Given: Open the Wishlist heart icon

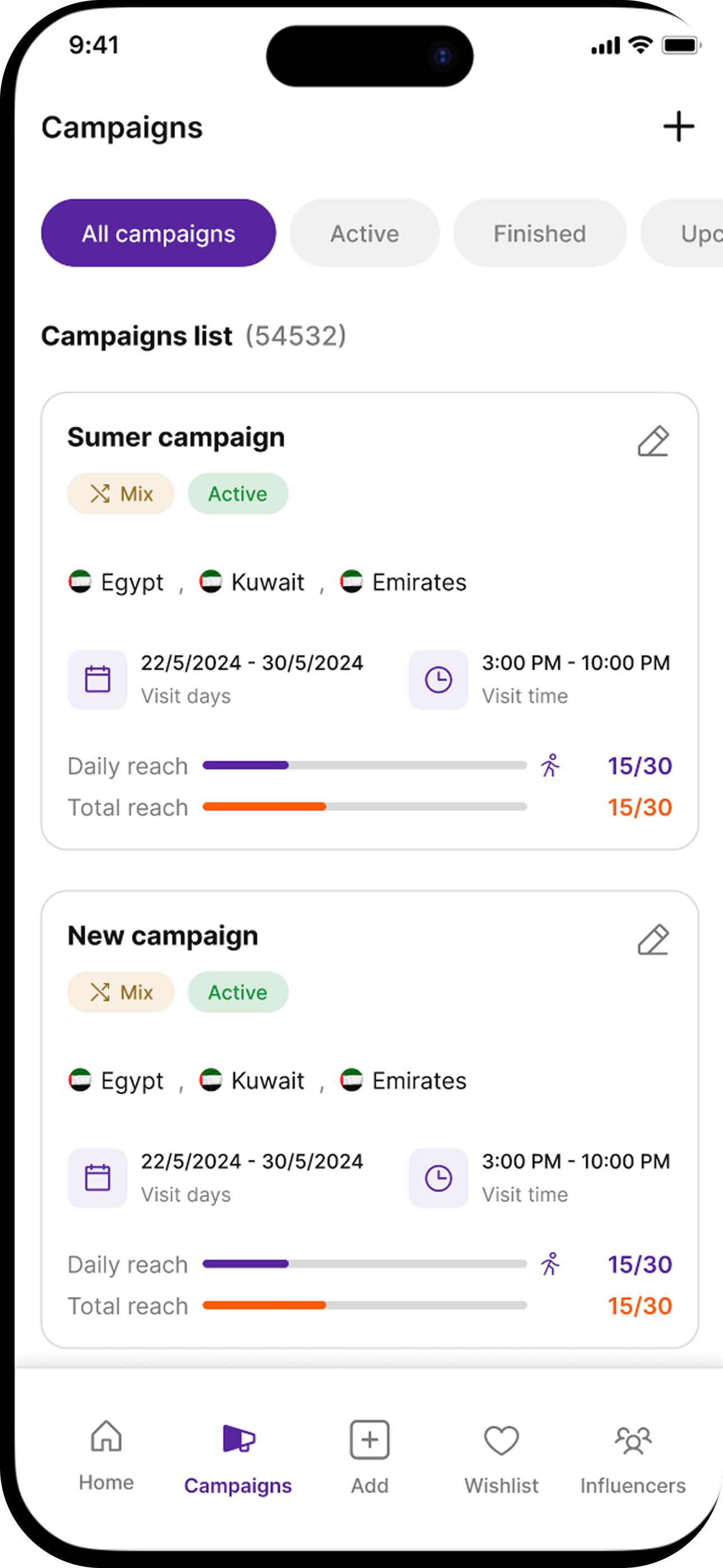Looking at the screenshot, I should click(502, 1440).
